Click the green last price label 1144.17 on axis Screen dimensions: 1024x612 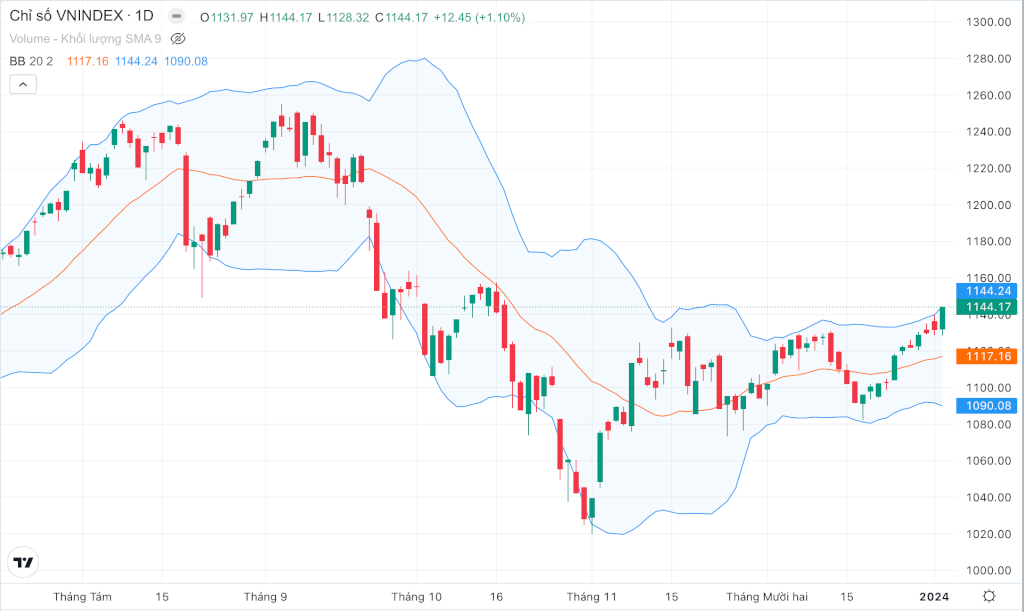pos(986,307)
